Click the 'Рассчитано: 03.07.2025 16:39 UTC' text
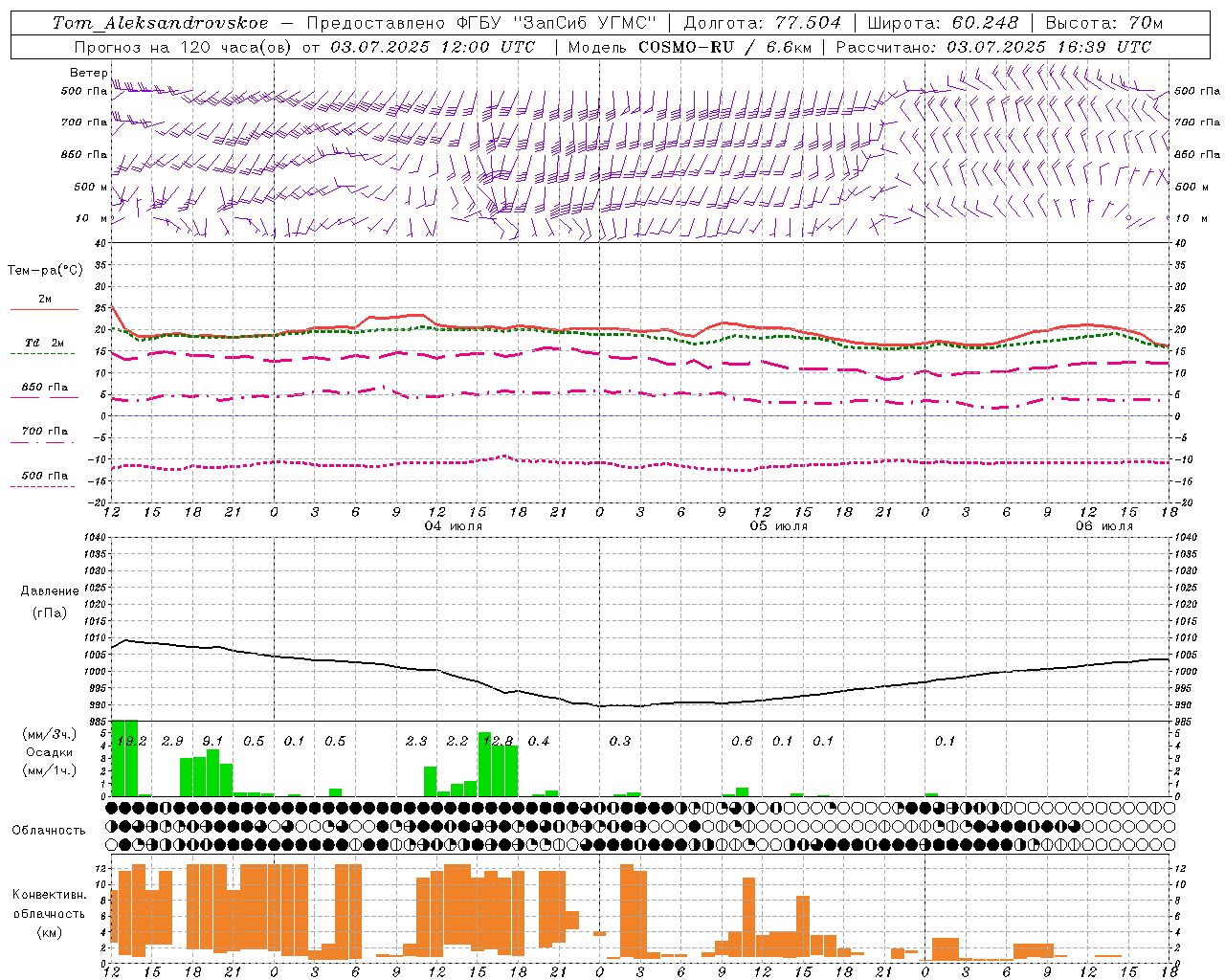1225x980 pixels. [x=993, y=47]
